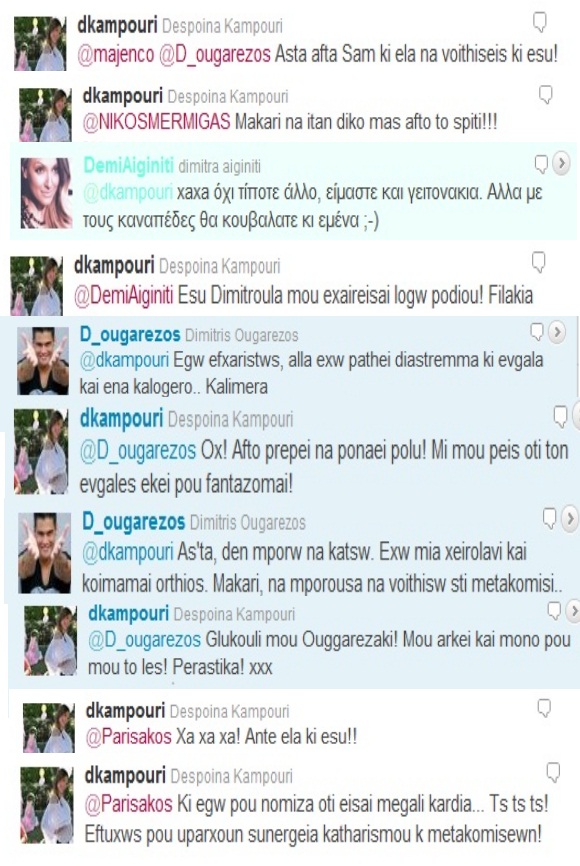
Task: Click the bubble icon on the 'Esu Dimitroula' tweet
Action: point(538,262)
